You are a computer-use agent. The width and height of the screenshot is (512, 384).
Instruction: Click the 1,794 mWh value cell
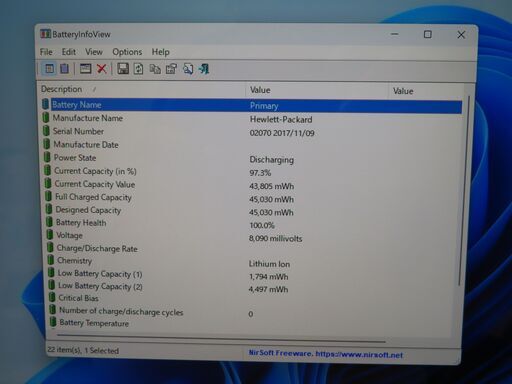click(268, 277)
